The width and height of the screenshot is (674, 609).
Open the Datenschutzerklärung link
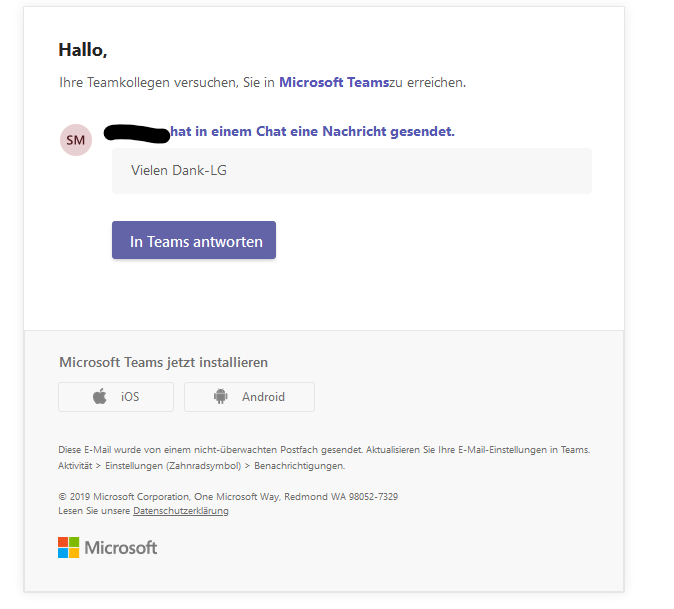pos(181,511)
